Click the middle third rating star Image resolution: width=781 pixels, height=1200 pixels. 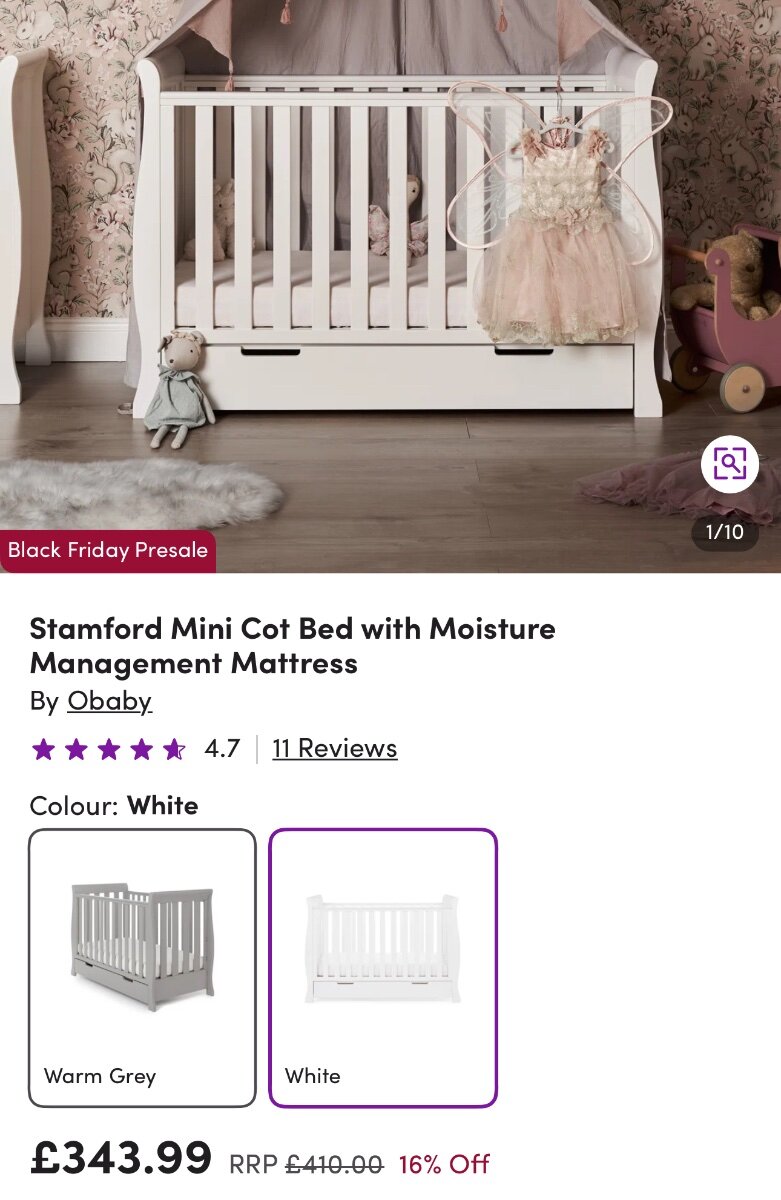(x=109, y=749)
